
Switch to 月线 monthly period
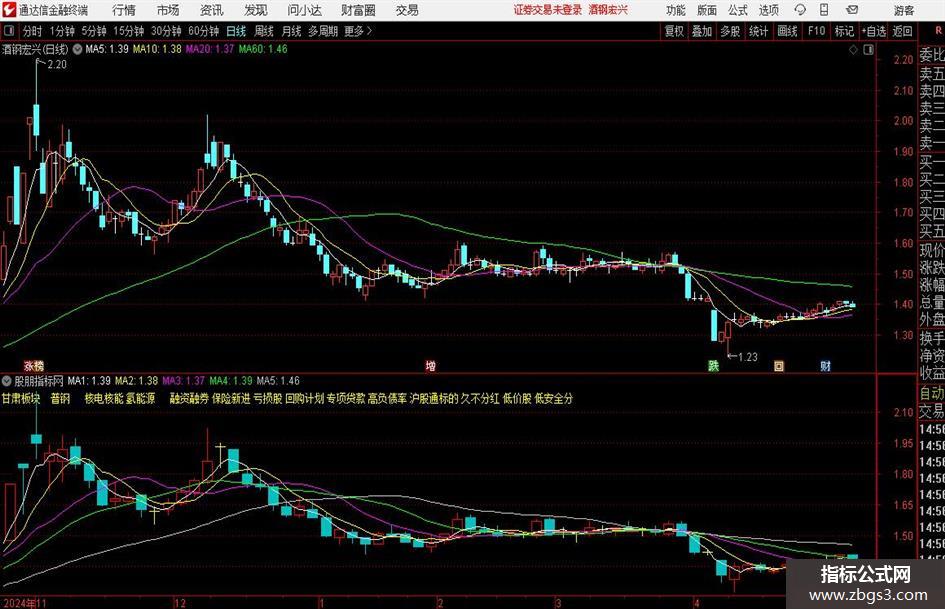[x=292, y=31]
